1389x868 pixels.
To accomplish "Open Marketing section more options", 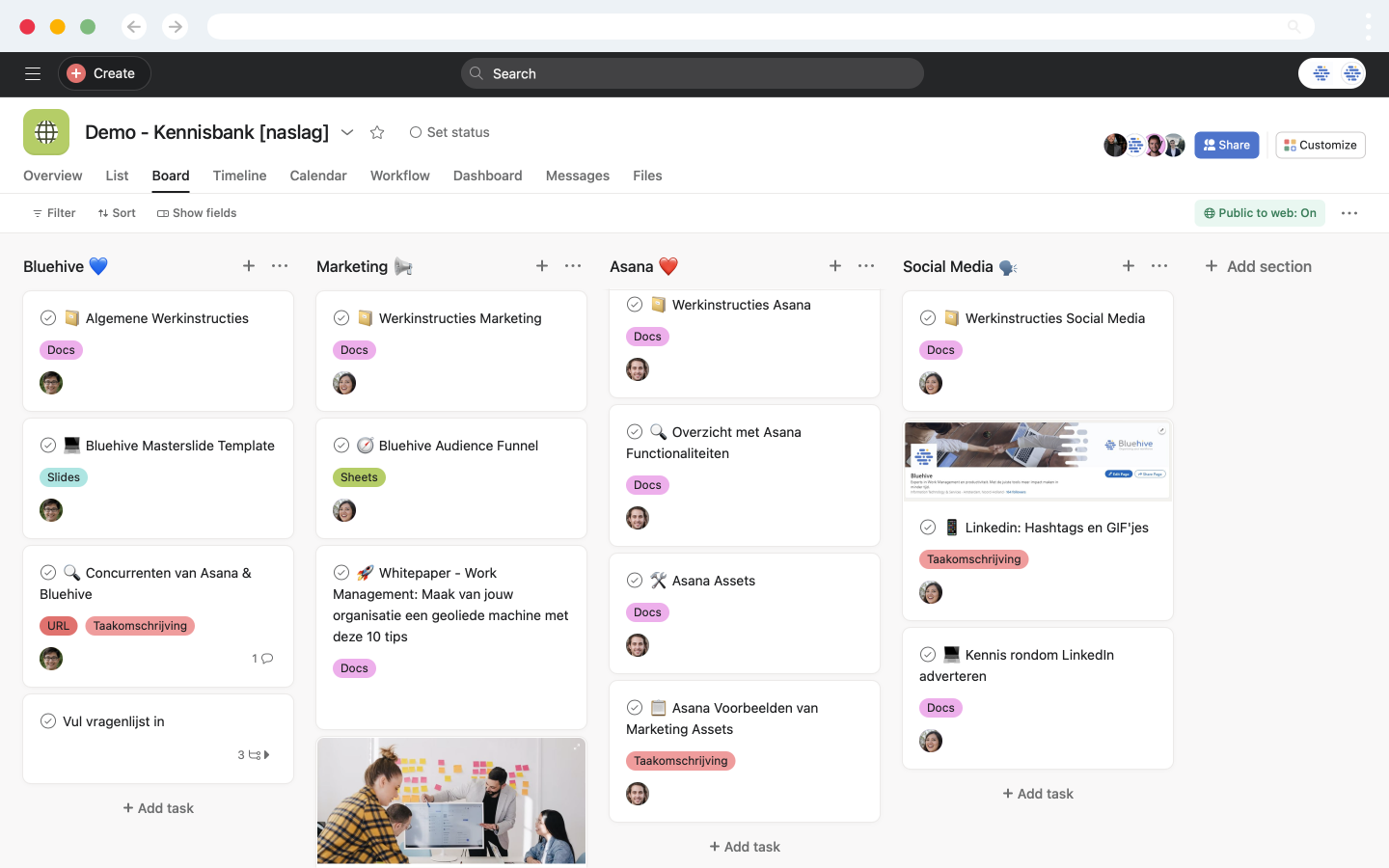I will [x=573, y=266].
